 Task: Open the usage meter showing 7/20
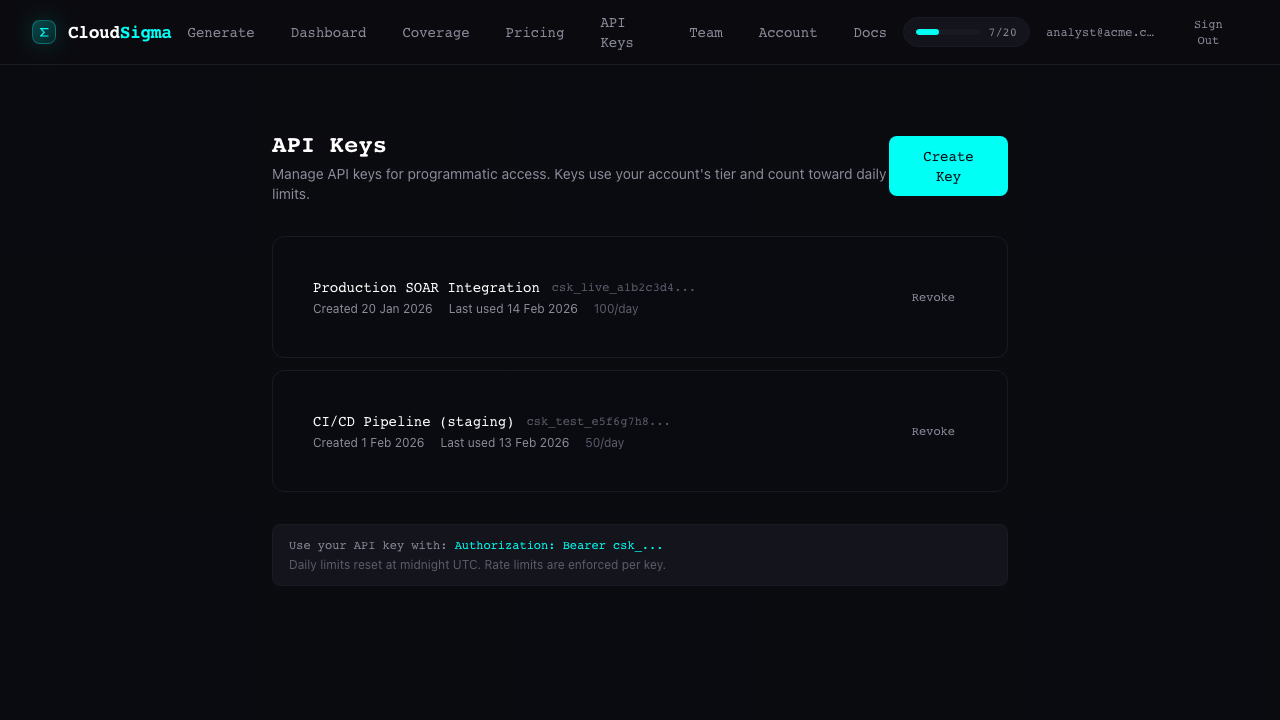[966, 32]
